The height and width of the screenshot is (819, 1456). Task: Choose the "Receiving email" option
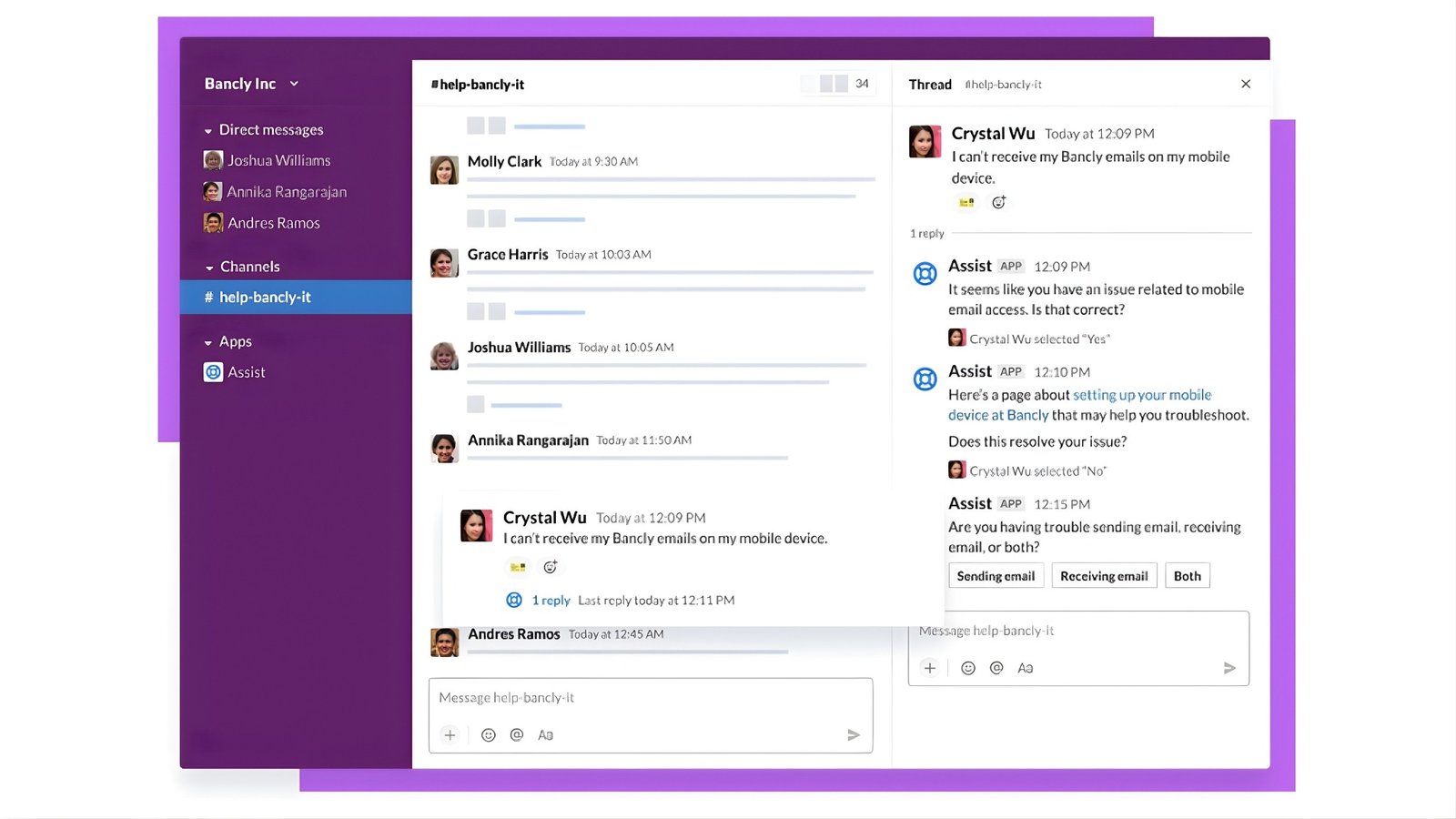click(x=1104, y=576)
